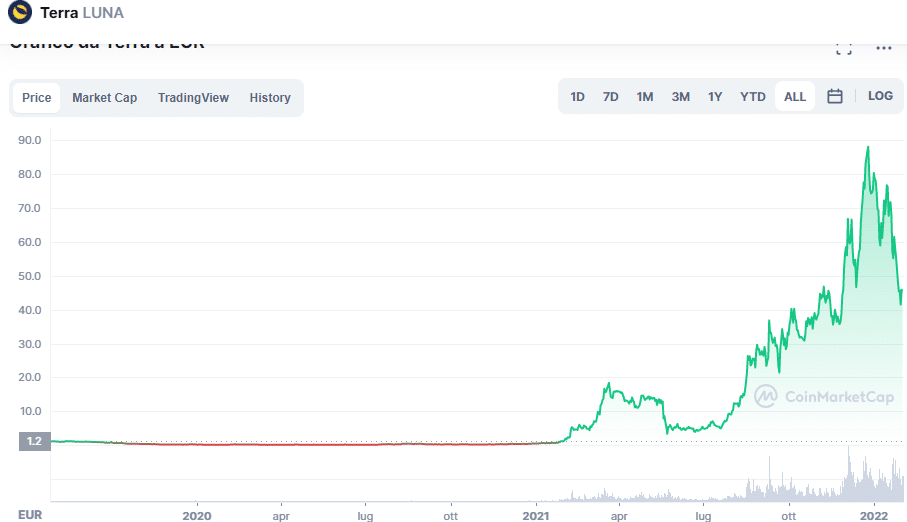Click the 2020 x-axis label
This screenshot has height=522, width=907.
click(x=197, y=515)
